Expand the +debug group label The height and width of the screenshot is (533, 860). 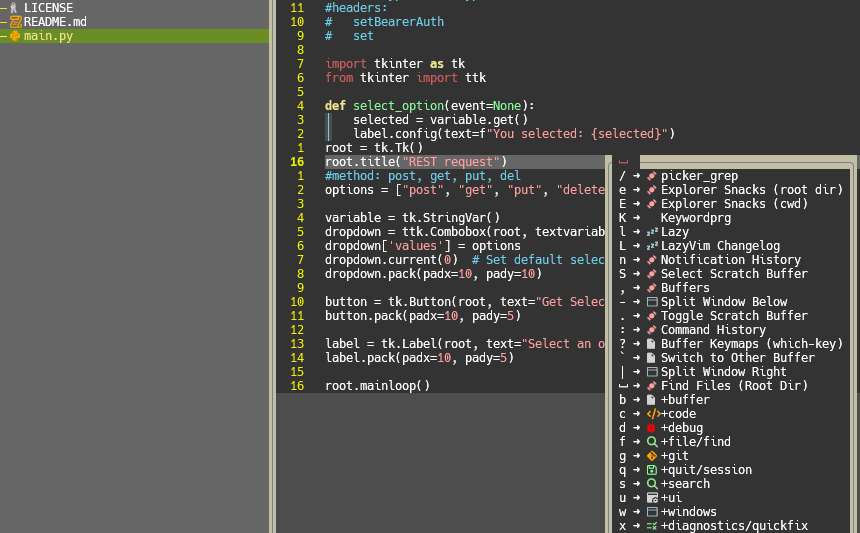tap(682, 428)
